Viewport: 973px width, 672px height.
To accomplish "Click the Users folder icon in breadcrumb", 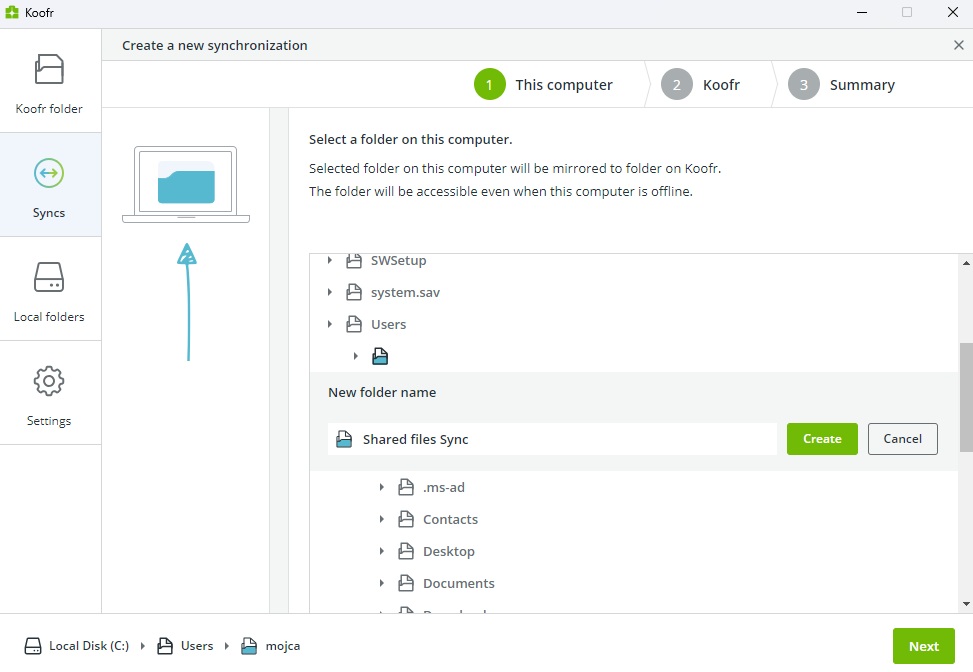I will pyautogui.click(x=165, y=646).
